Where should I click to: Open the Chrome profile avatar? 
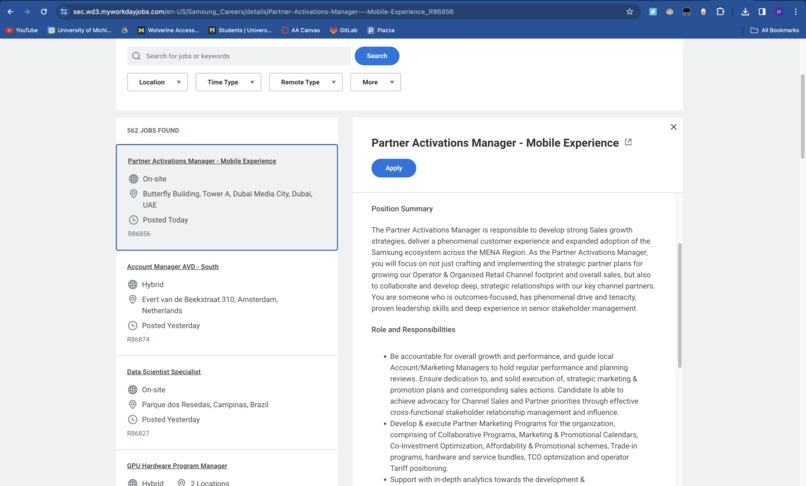(x=779, y=11)
